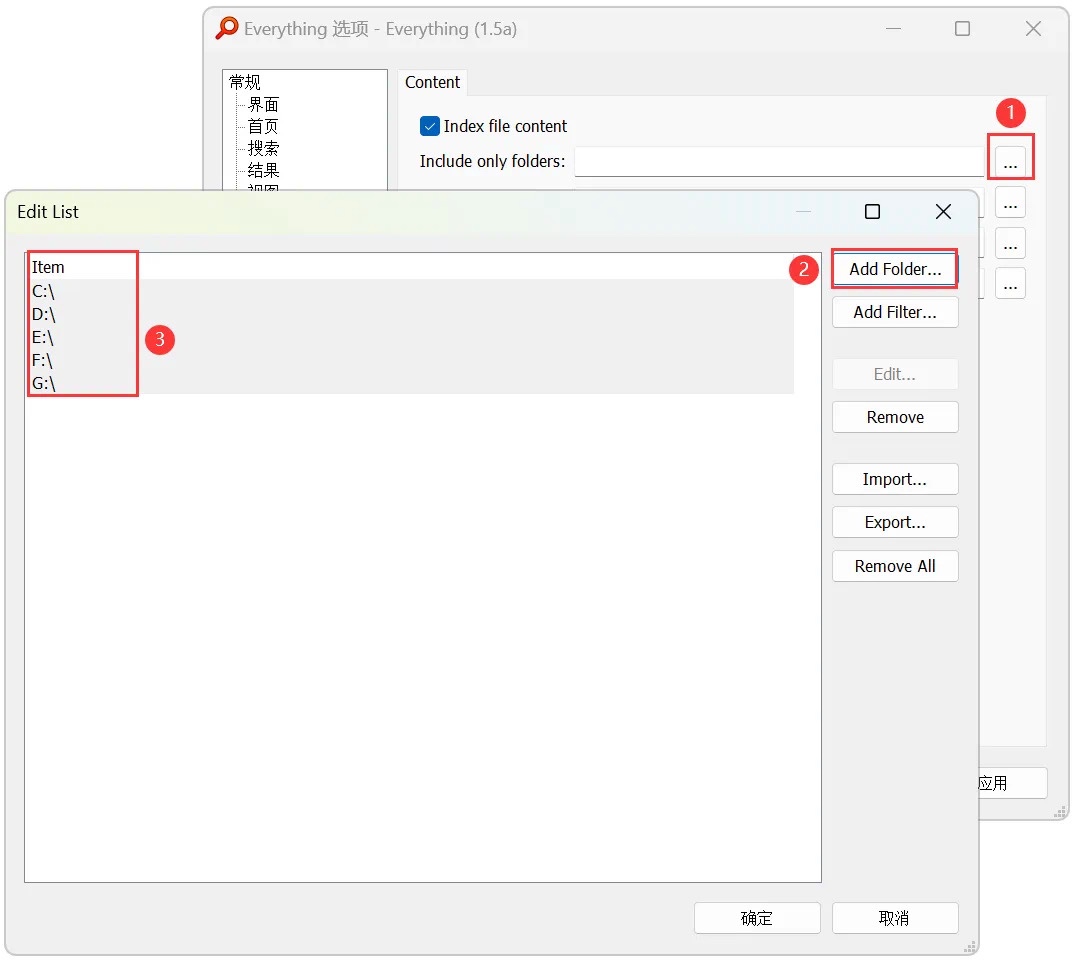Click the Include only folders field
The width and height of the screenshot is (1074, 962).
click(779, 162)
